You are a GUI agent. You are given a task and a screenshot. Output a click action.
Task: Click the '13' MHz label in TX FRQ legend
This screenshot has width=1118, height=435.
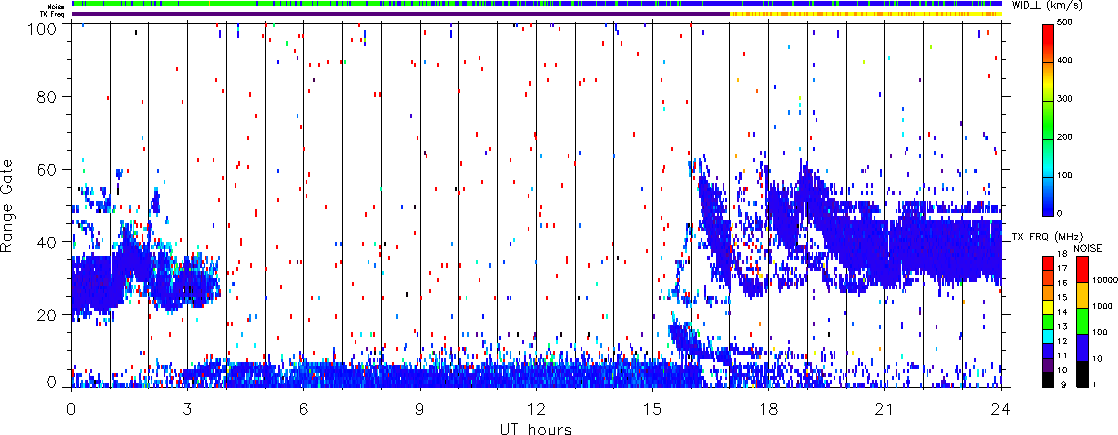pos(1062,327)
